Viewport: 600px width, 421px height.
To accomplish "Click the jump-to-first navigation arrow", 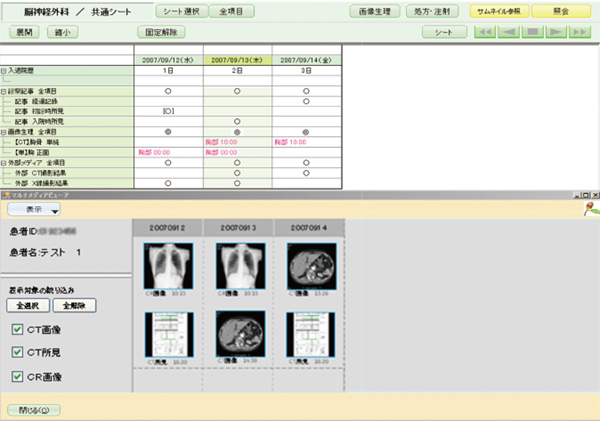I will pos(487,32).
